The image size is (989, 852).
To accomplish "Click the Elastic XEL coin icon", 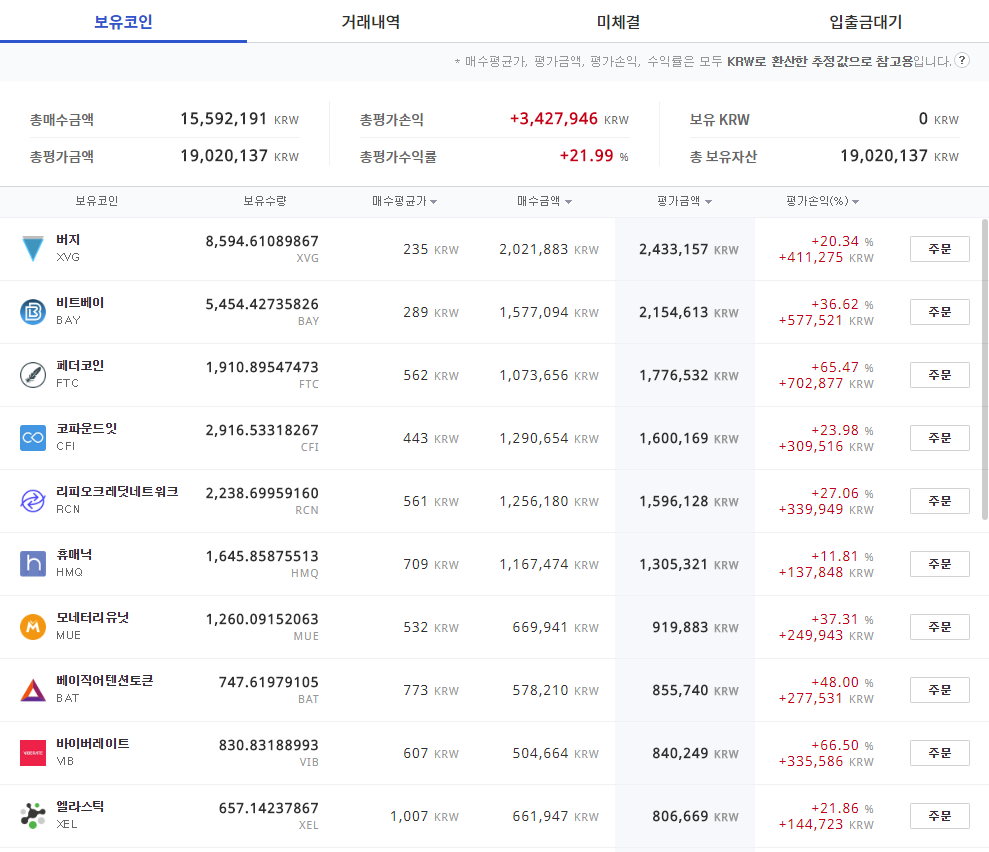I will point(33,815).
